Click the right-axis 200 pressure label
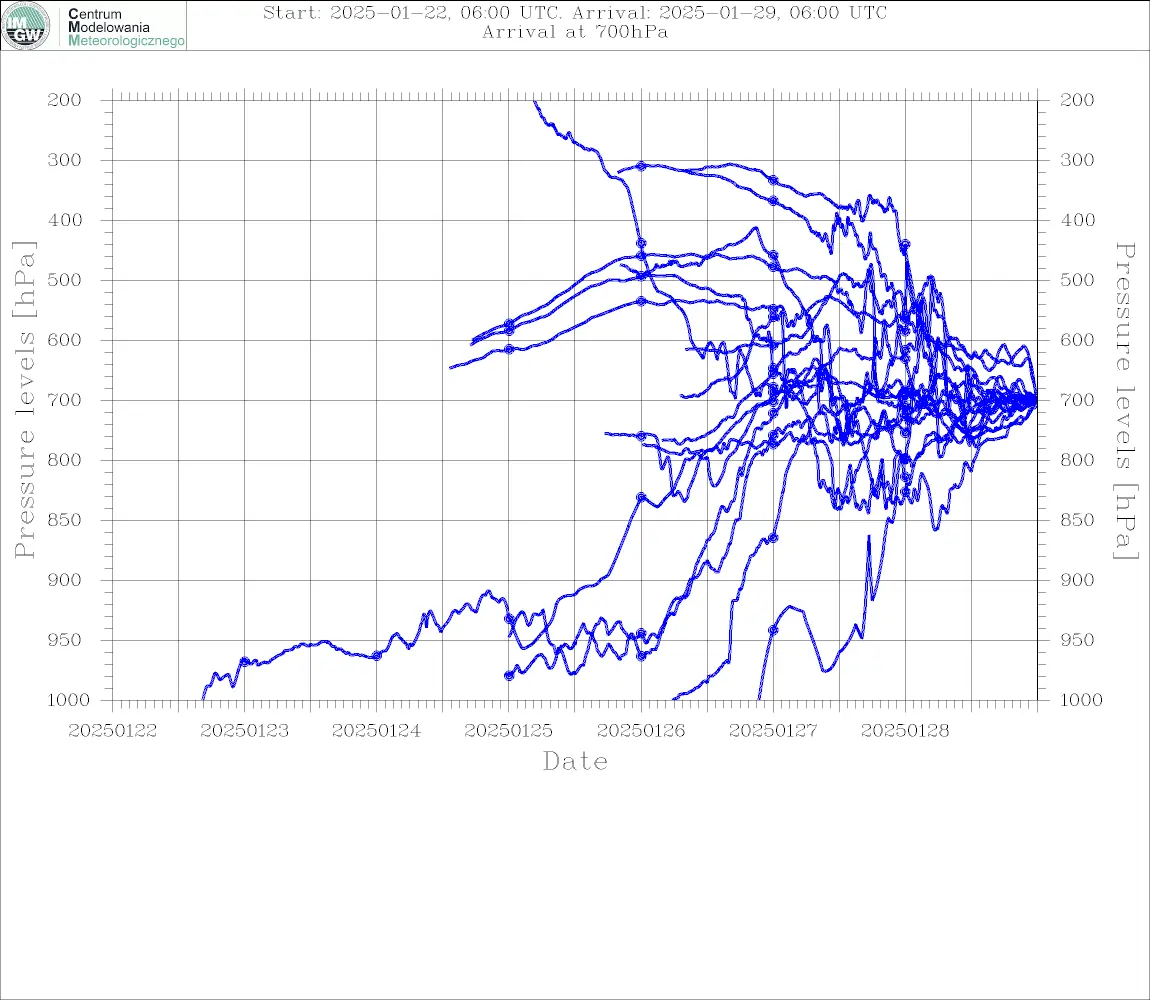The width and height of the screenshot is (1150, 1000). (x=1077, y=100)
